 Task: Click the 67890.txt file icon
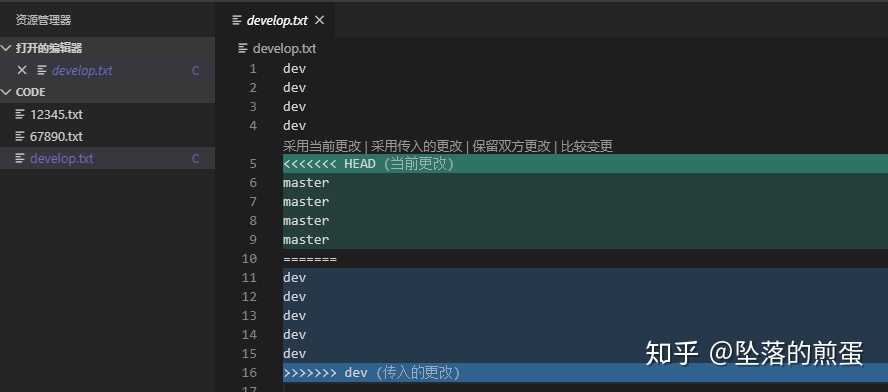click(x=20, y=137)
